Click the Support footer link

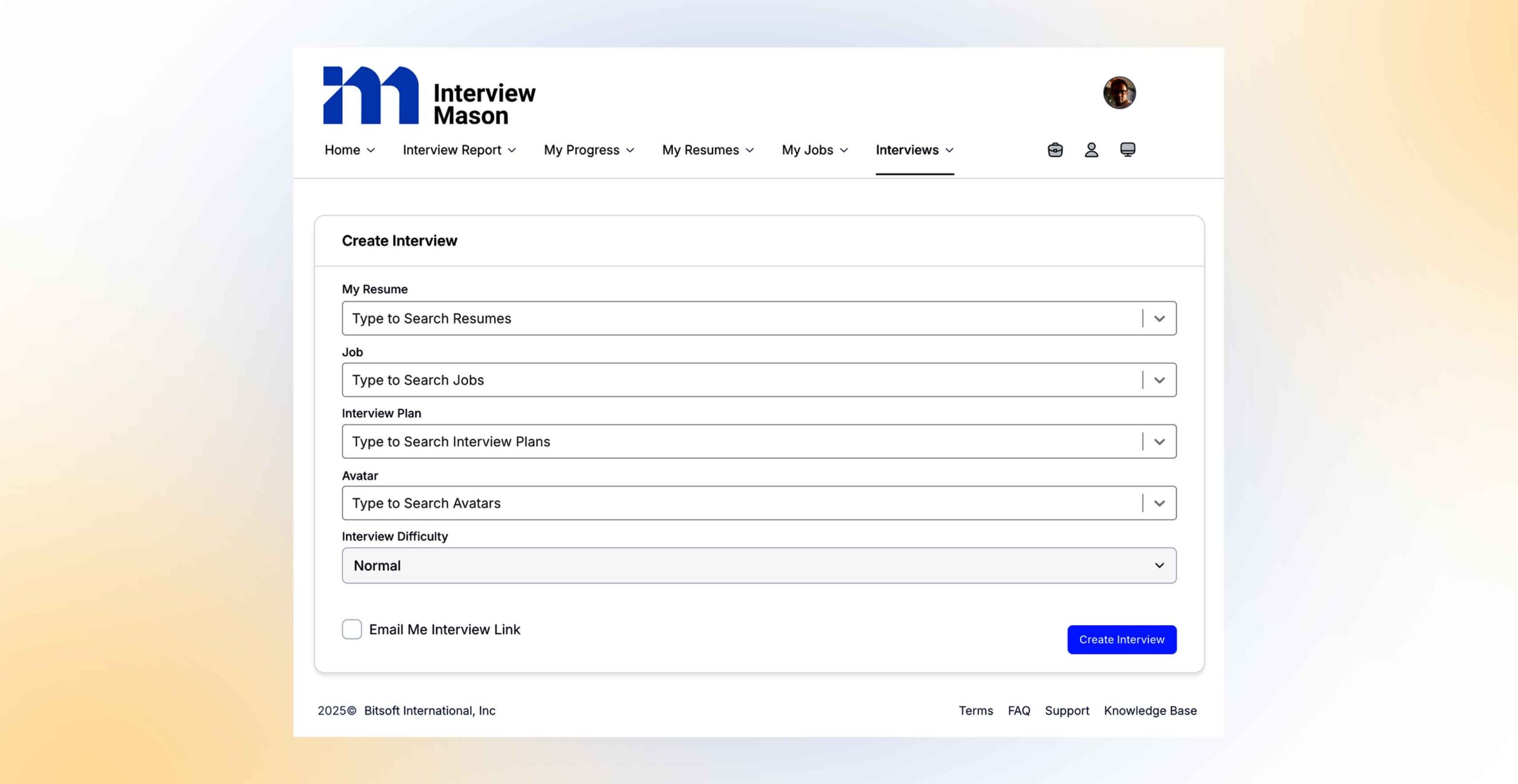point(1066,711)
